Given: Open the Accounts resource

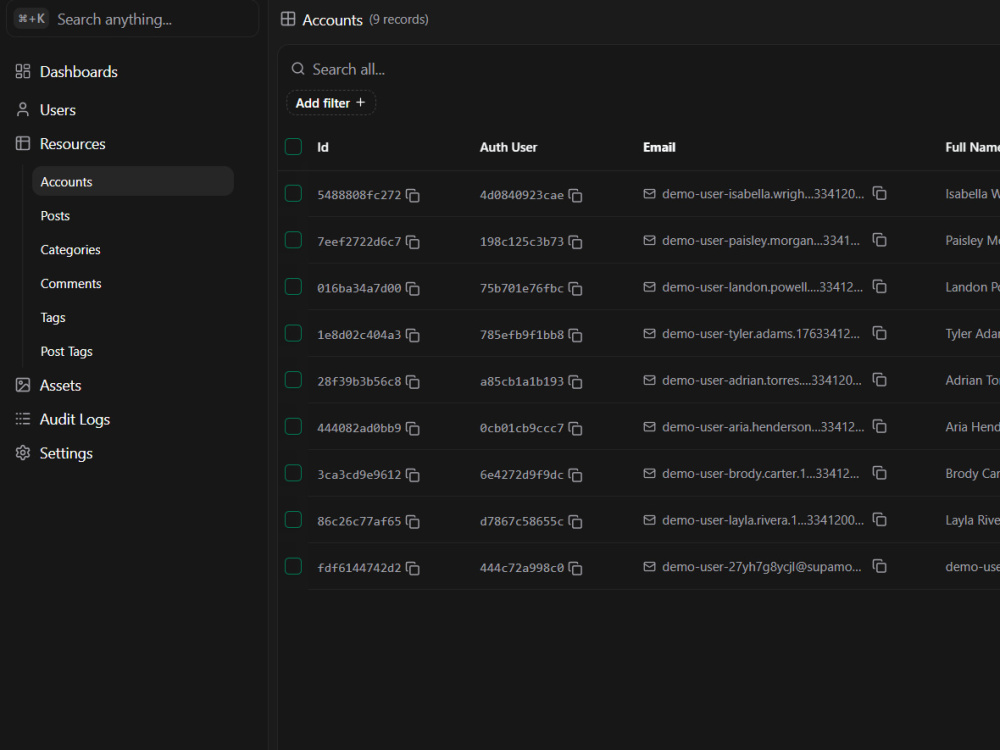Looking at the screenshot, I should (x=133, y=182).
